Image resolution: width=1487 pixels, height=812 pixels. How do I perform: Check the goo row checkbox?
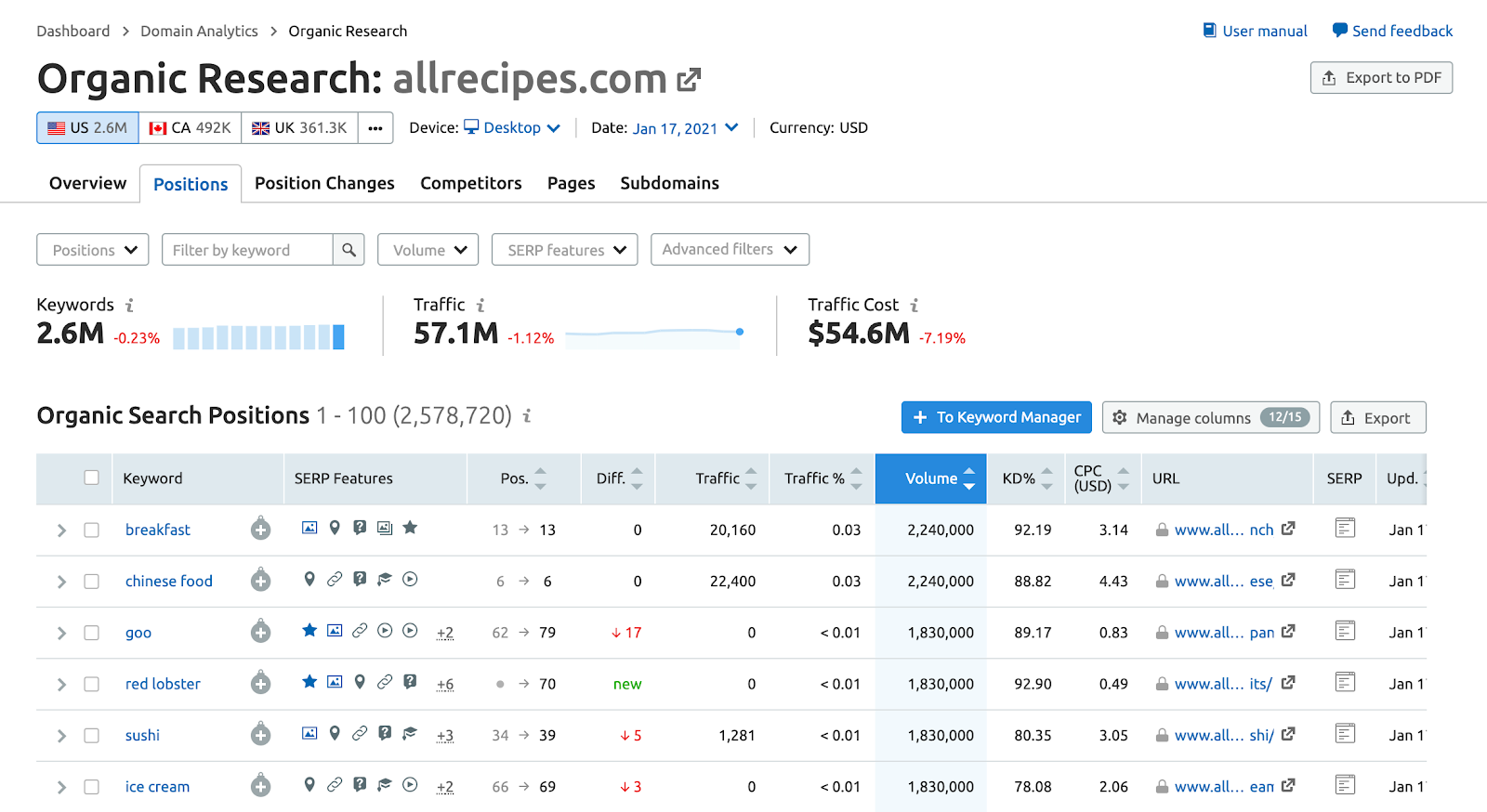[91, 633]
